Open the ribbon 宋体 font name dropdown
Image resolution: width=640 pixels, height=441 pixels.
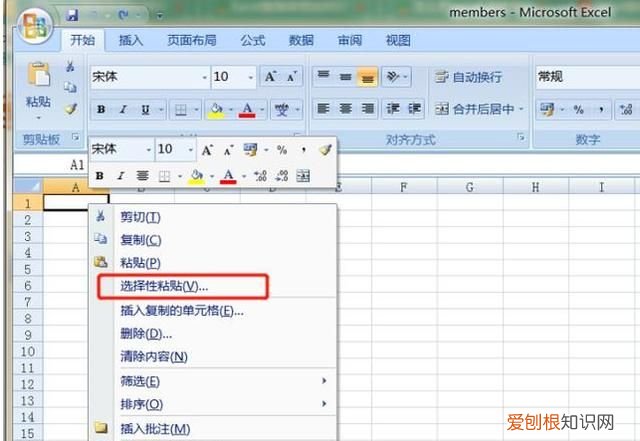point(204,77)
